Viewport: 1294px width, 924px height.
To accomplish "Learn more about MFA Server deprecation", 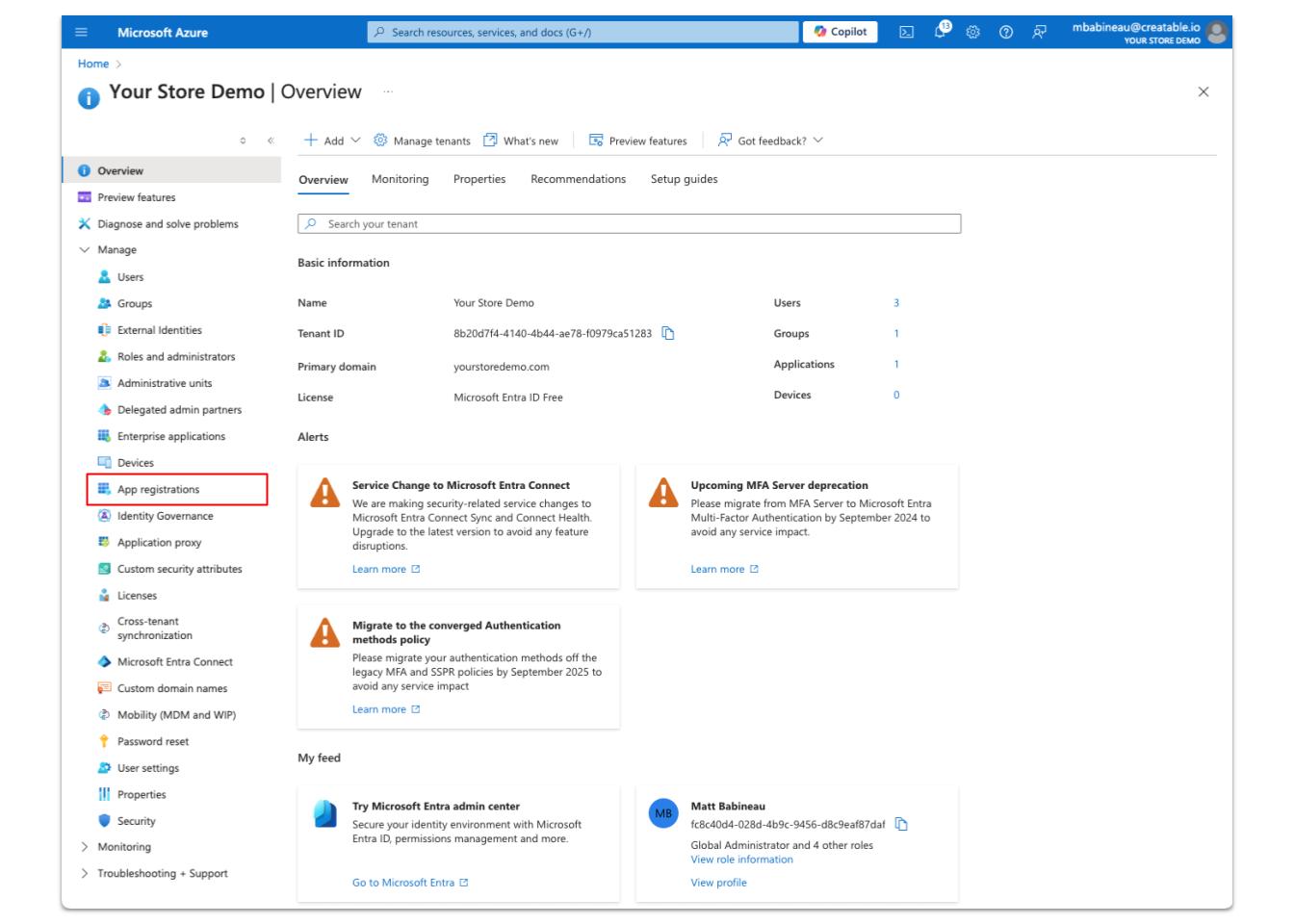I will coord(724,570).
